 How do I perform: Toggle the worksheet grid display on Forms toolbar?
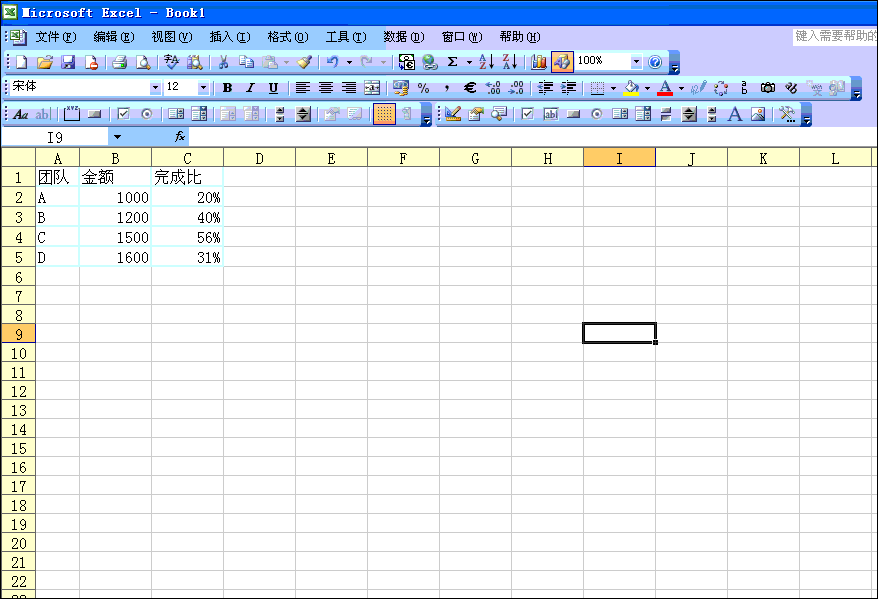pos(384,113)
